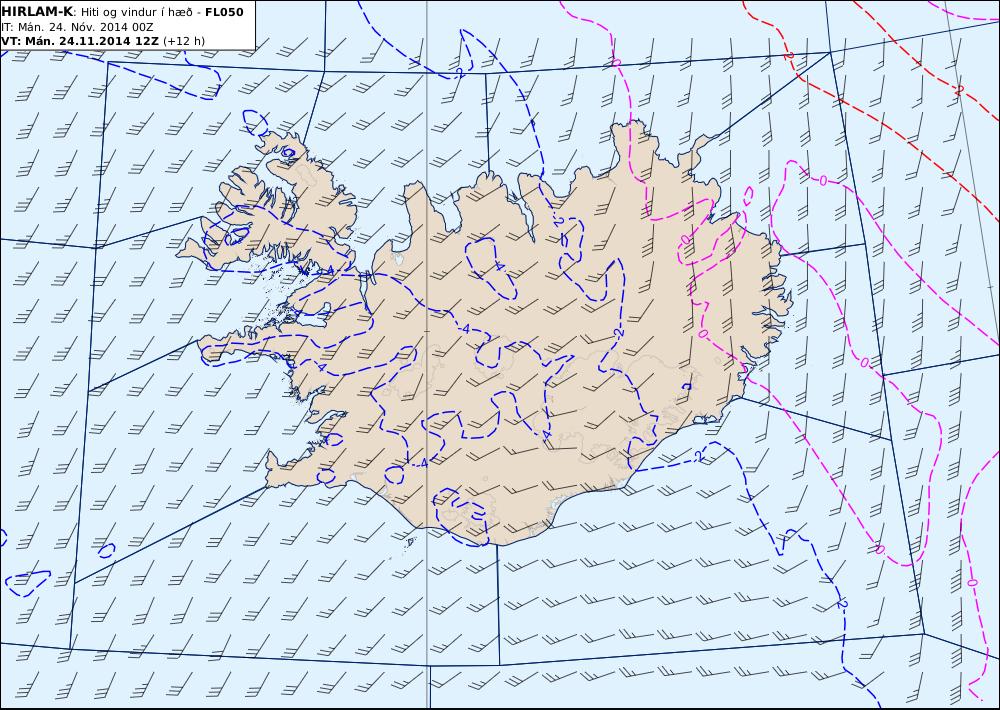Click 'Hiti og vindur í hæð' caption

pos(137,12)
